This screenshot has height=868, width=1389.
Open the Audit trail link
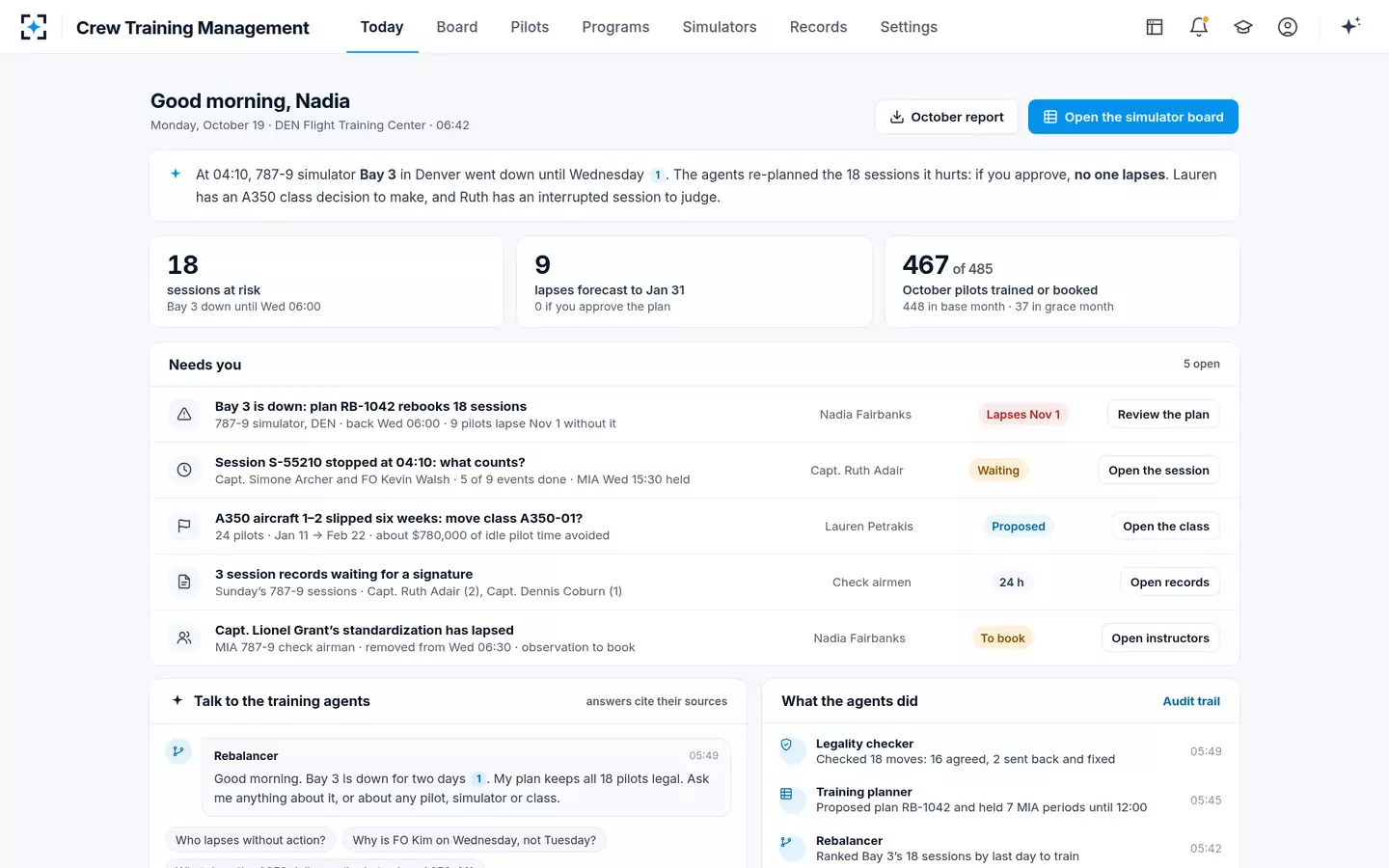1191,701
